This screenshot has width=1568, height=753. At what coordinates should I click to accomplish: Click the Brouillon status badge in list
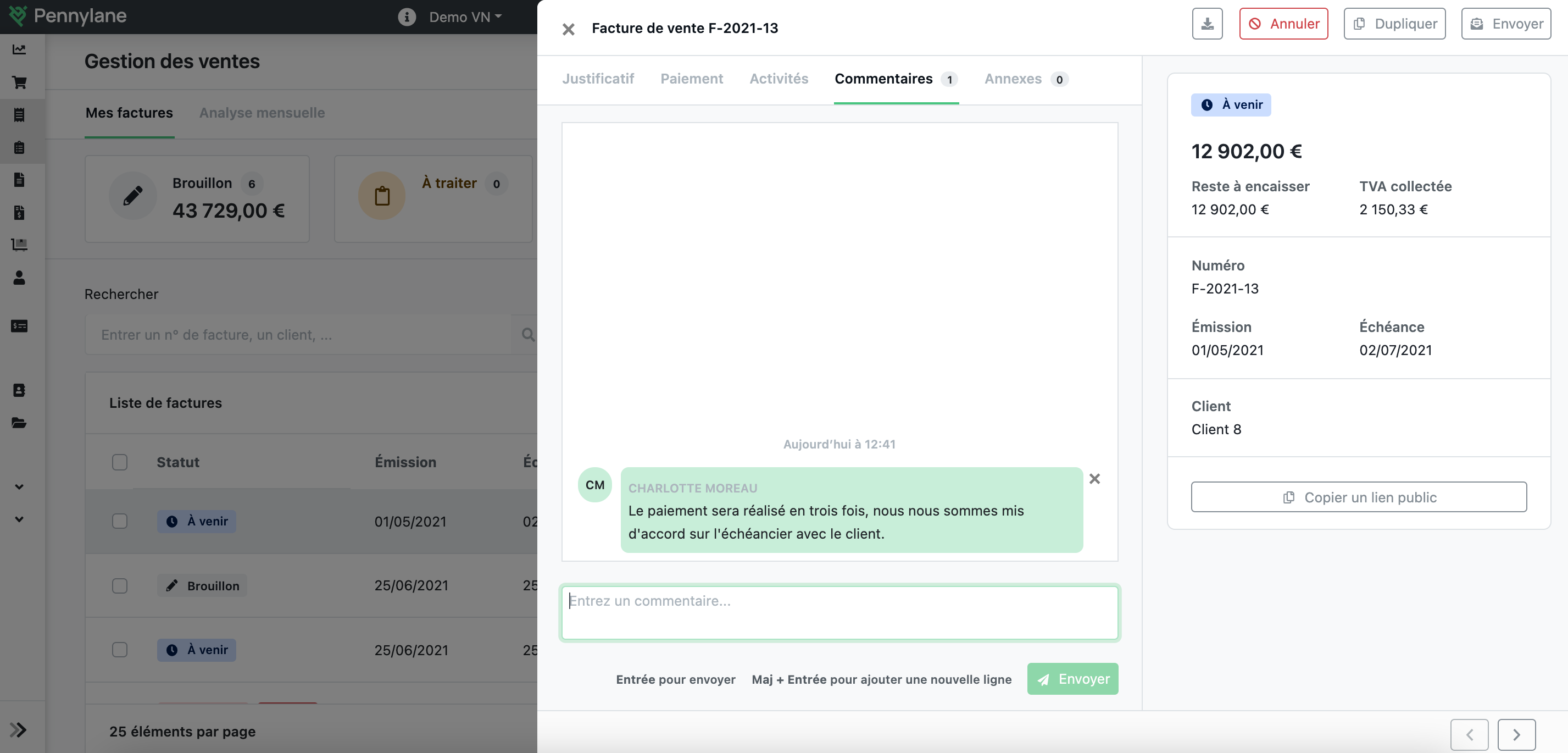click(x=202, y=585)
